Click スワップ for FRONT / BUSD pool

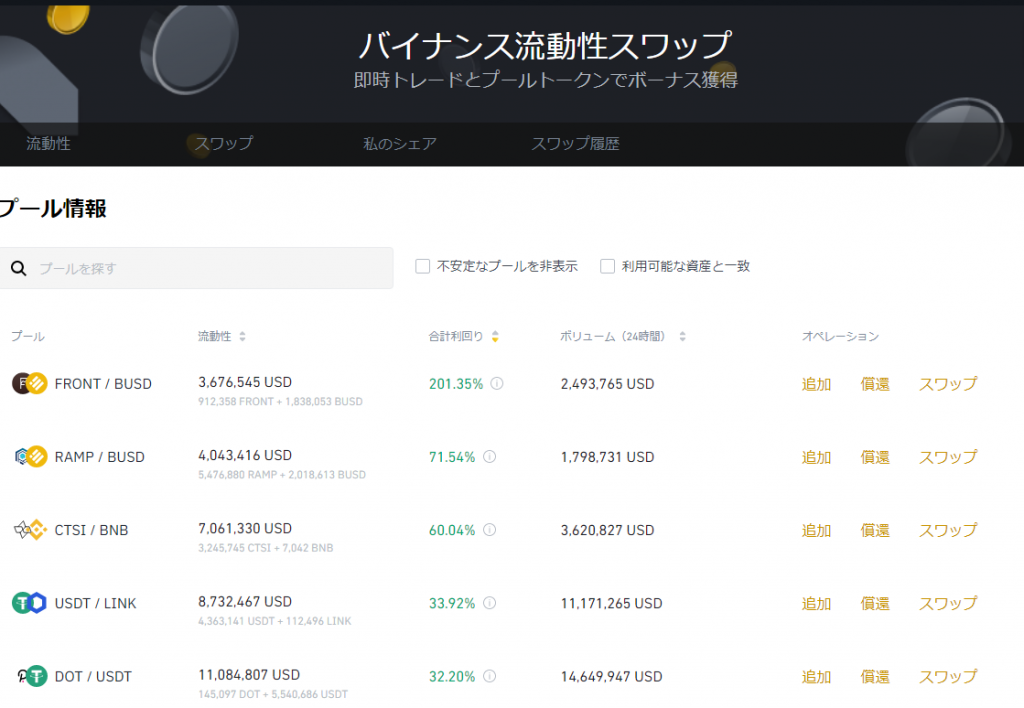[948, 384]
